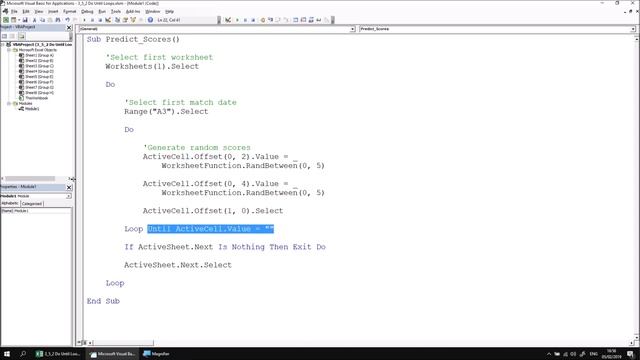The height and width of the screenshot is (360, 640).
Task: Open the Object Browser toolbar icon
Action: [133, 20]
